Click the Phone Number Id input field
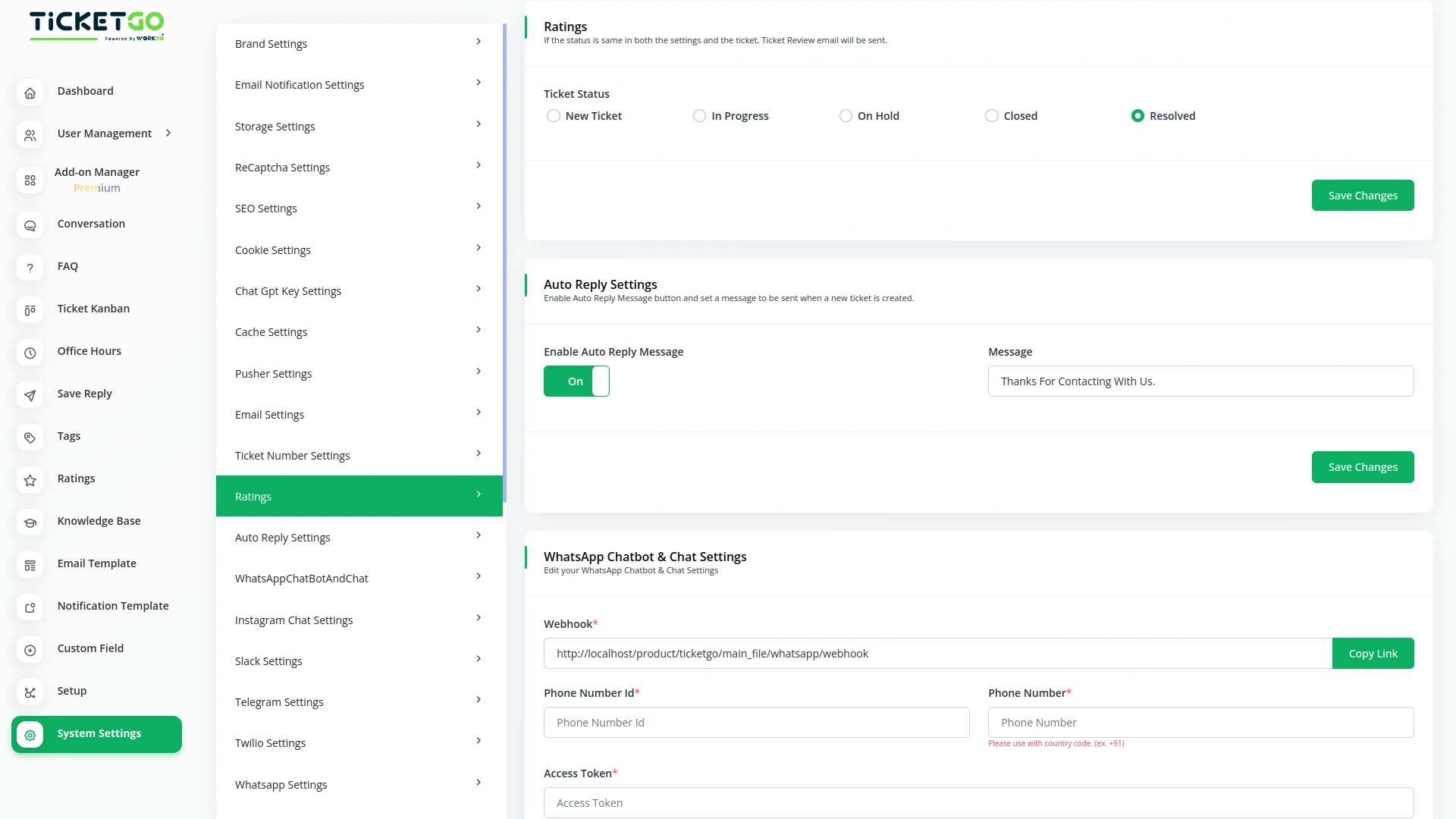The width and height of the screenshot is (1456, 819). coord(756,722)
